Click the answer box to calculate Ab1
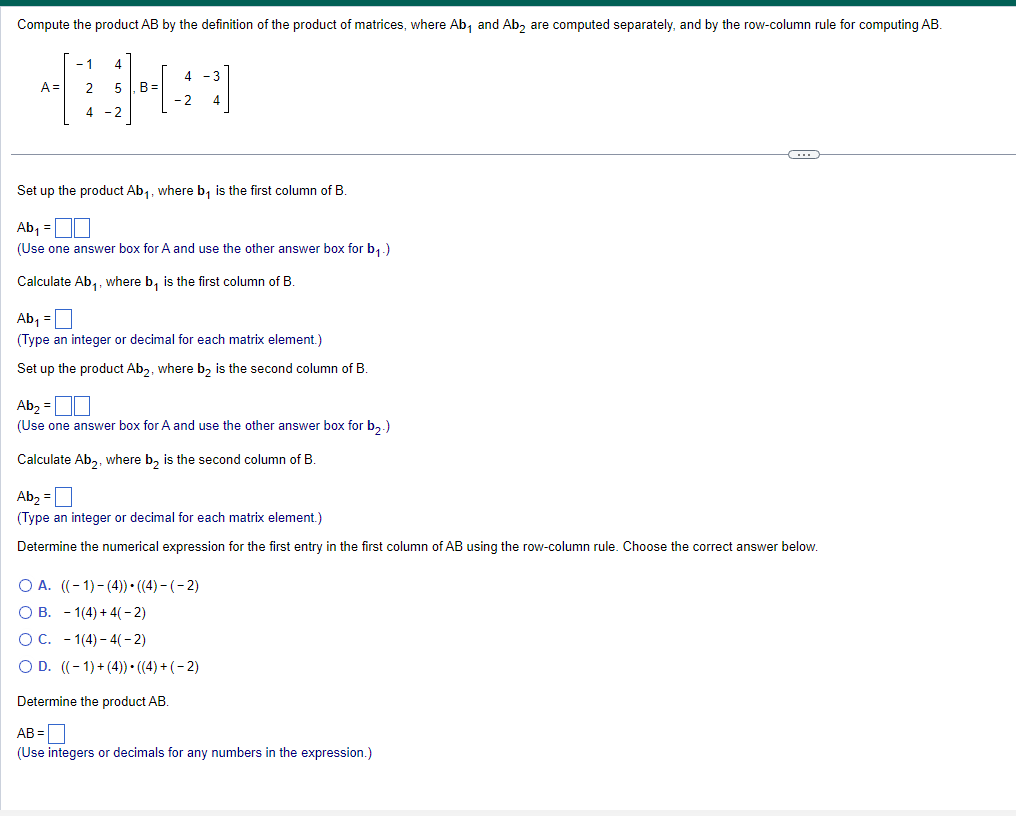The width and height of the screenshot is (1016, 816). pos(63,317)
